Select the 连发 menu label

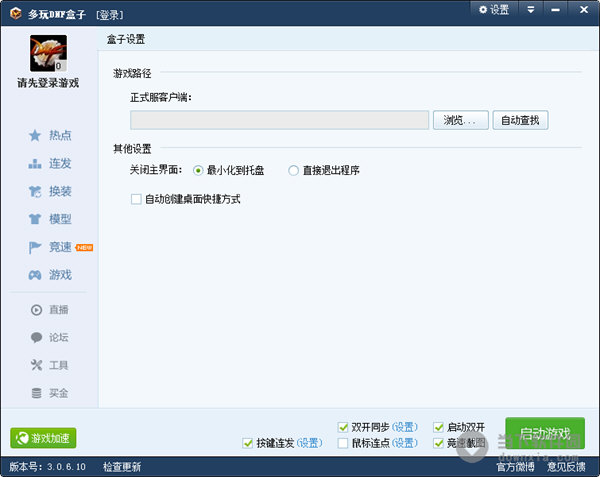coord(60,164)
